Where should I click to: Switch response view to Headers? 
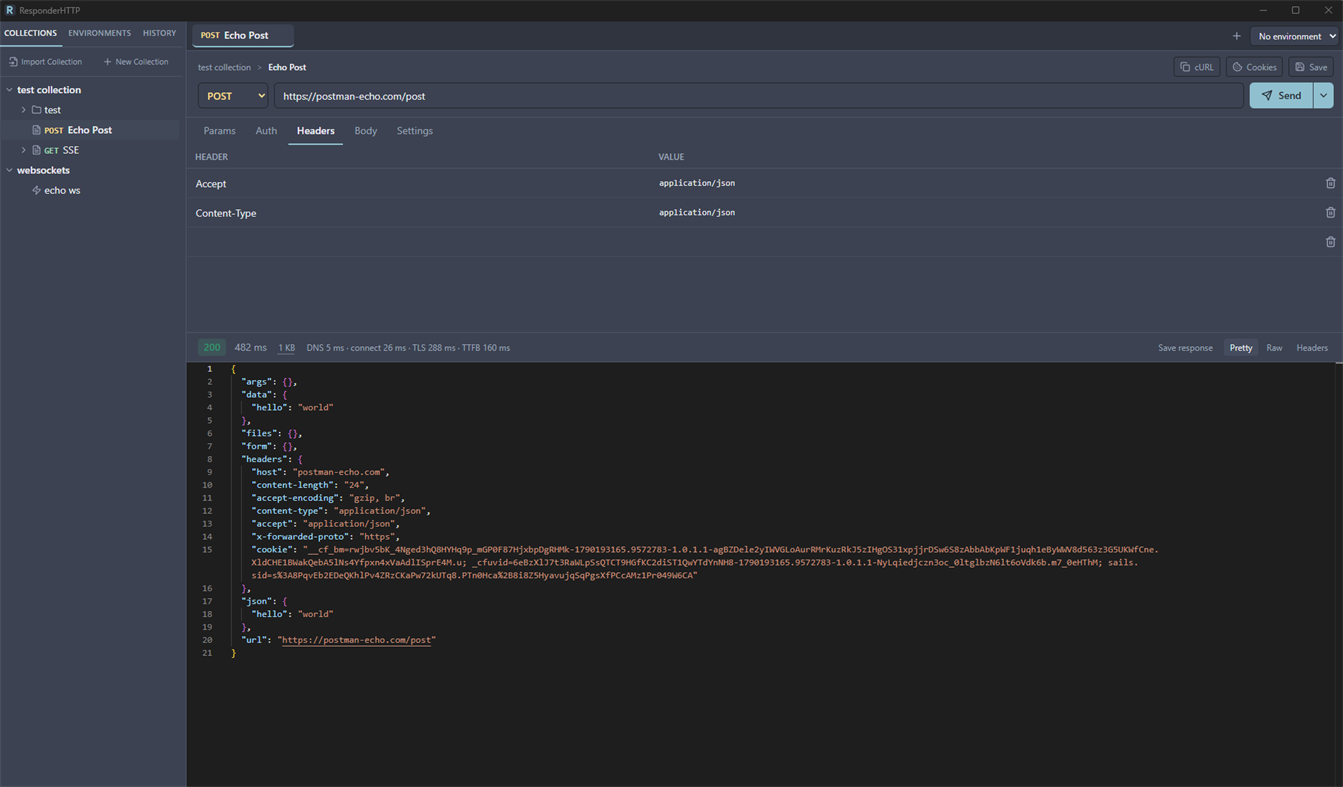pos(1312,348)
